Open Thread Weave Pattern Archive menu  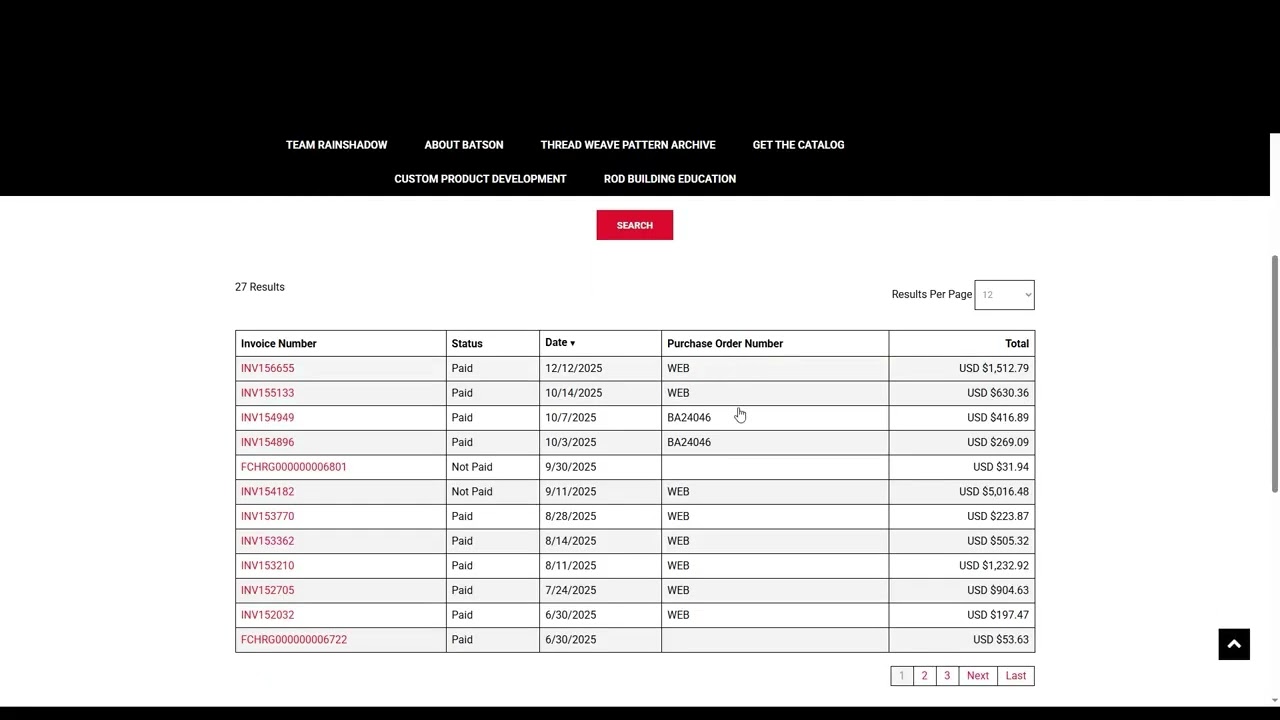pyautogui.click(x=628, y=145)
